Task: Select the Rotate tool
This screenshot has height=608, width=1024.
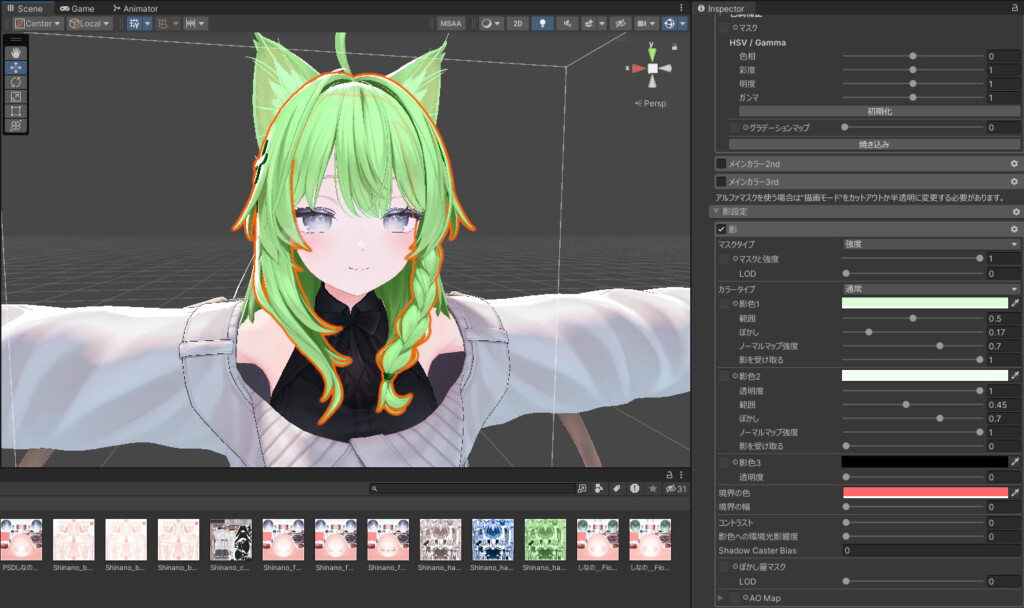Action: [x=16, y=82]
